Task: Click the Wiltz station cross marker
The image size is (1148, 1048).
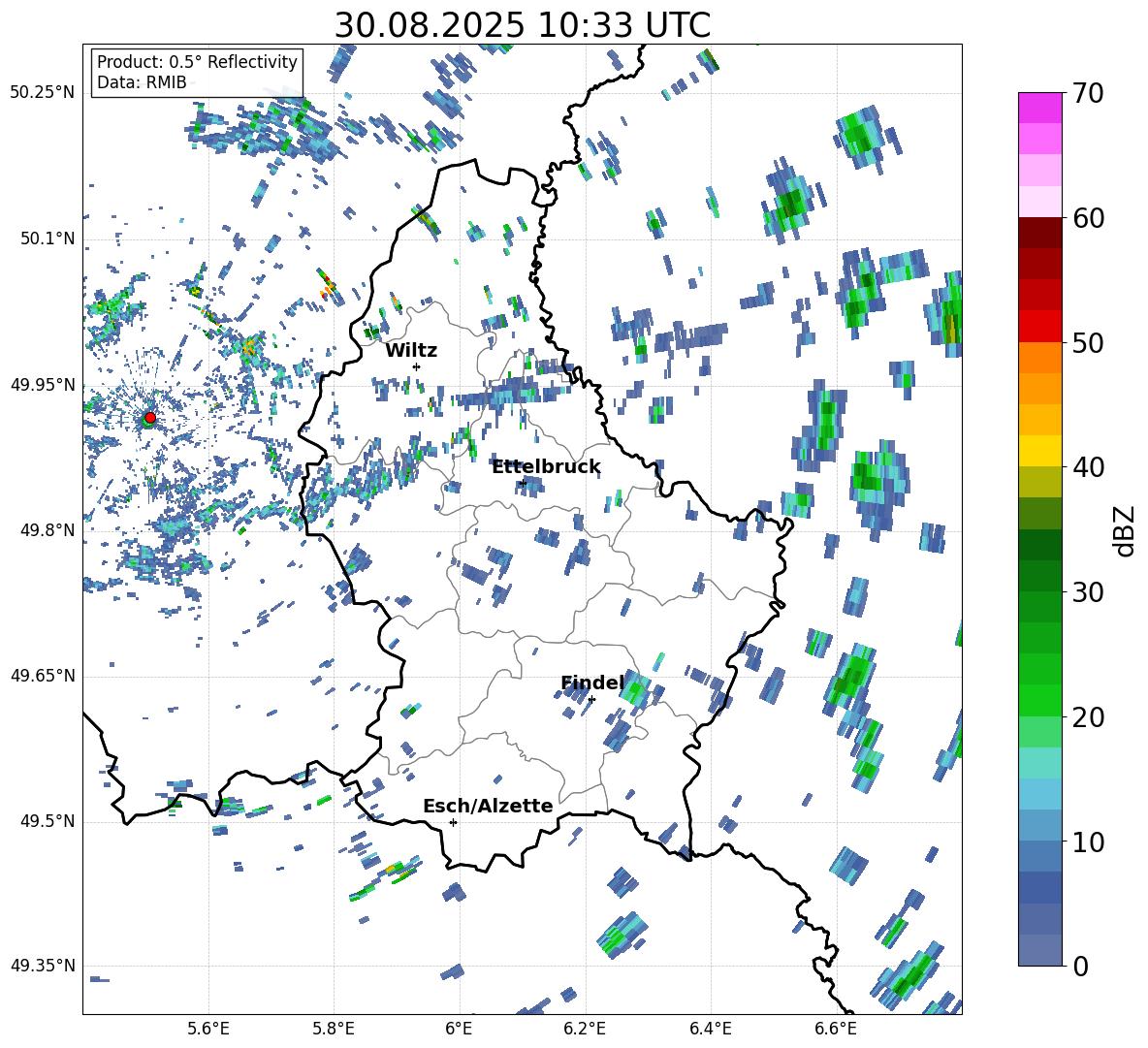Action: coord(417,366)
